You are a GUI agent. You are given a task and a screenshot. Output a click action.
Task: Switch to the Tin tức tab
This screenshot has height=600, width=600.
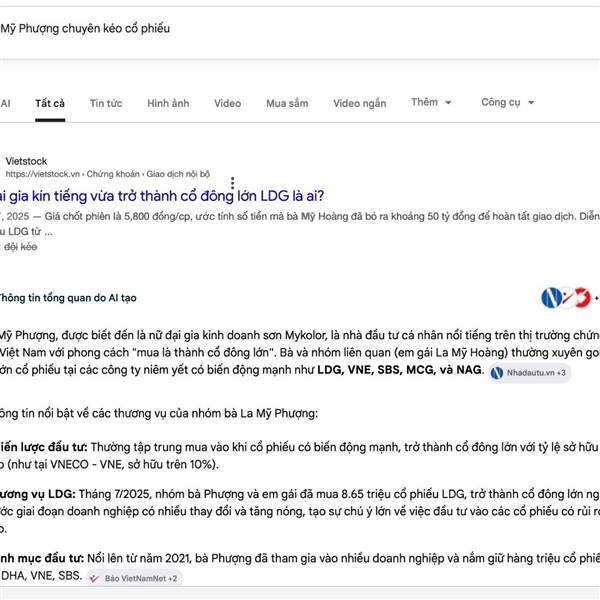pyautogui.click(x=106, y=103)
